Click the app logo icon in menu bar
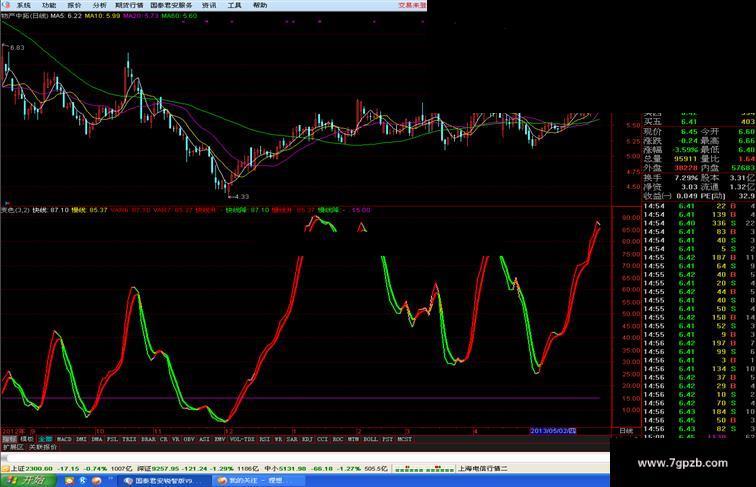Viewport: 756px width, 487px height. [6, 5]
